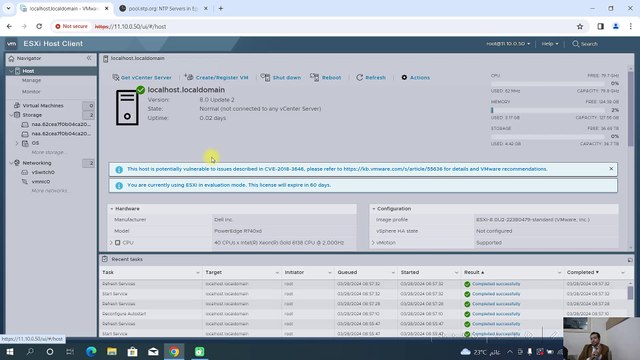Switch to pool.ntp.org browser tab
This screenshot has height=360, width=640.
(x=163, y=9)
